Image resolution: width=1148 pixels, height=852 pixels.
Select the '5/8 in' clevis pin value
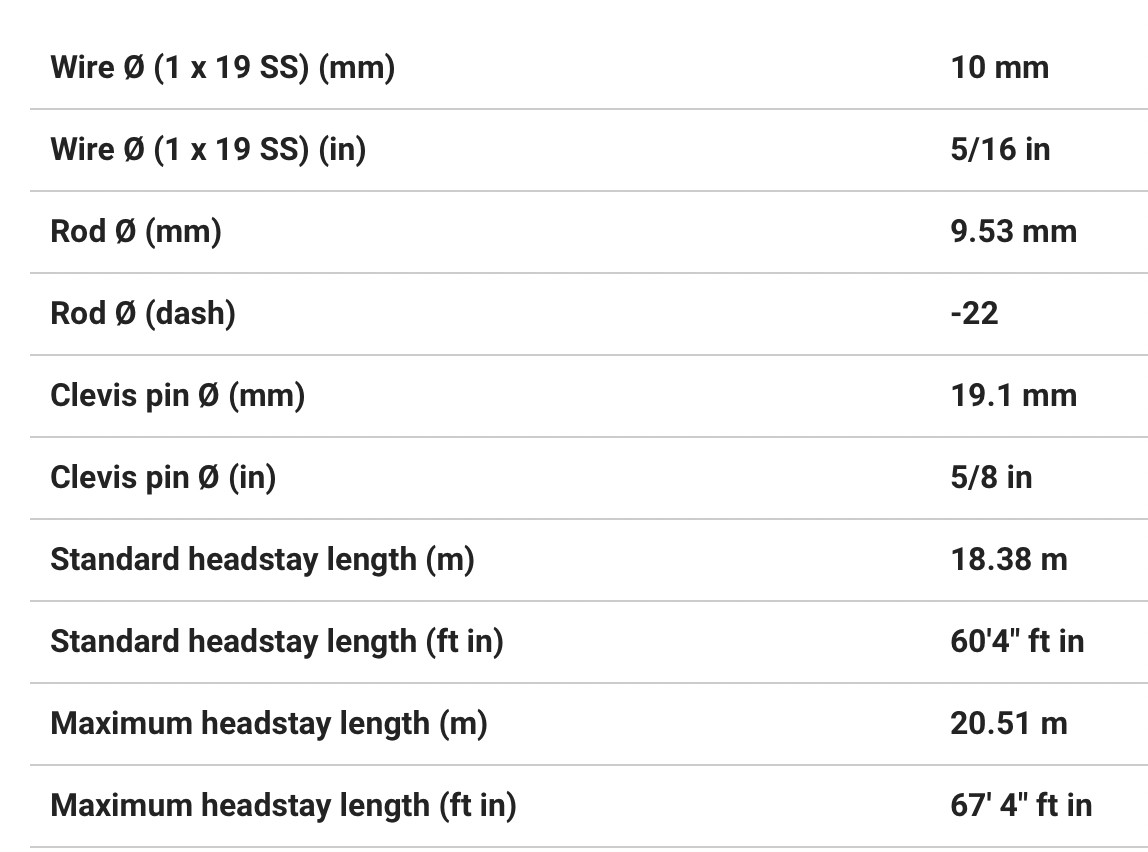pyautogui.click(x=991, y=478)
